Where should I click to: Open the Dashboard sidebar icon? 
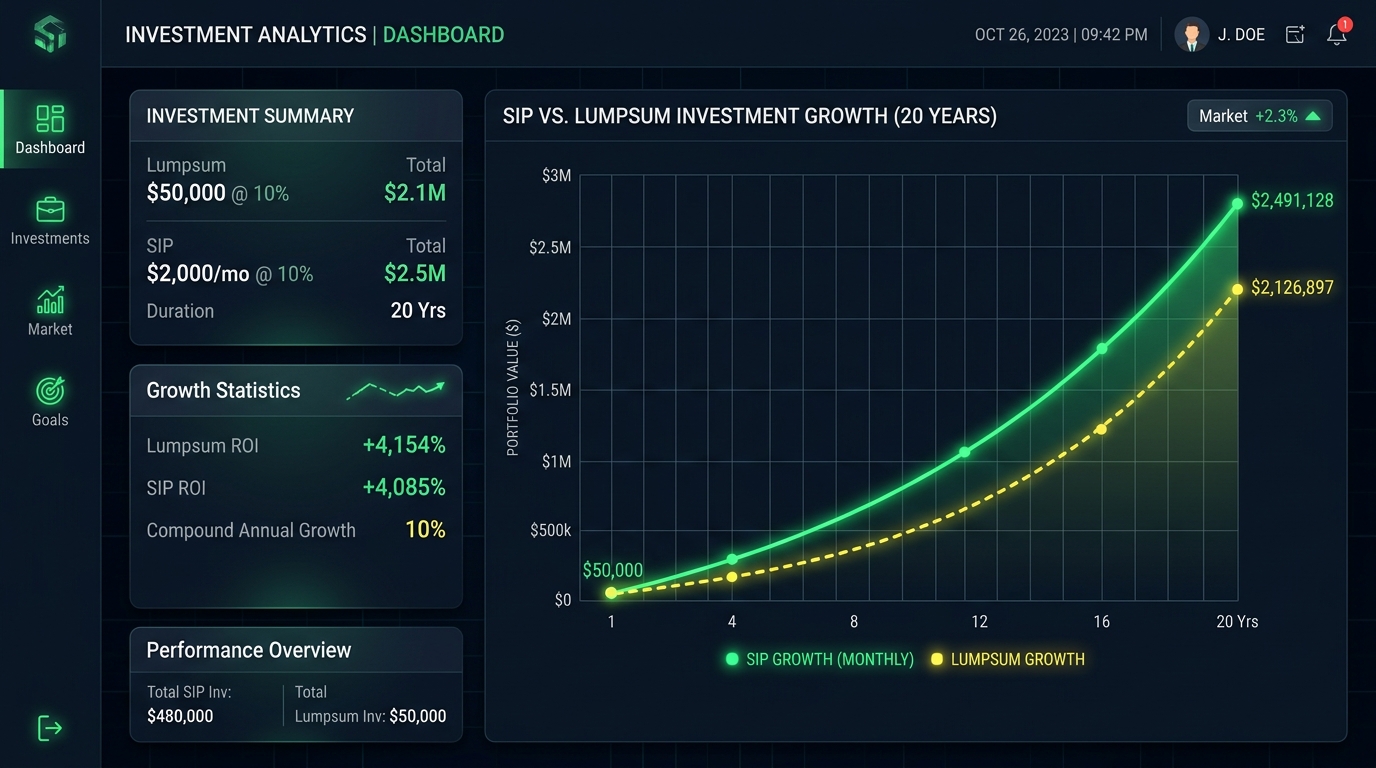pyautogui.click(x=50, y=119)
